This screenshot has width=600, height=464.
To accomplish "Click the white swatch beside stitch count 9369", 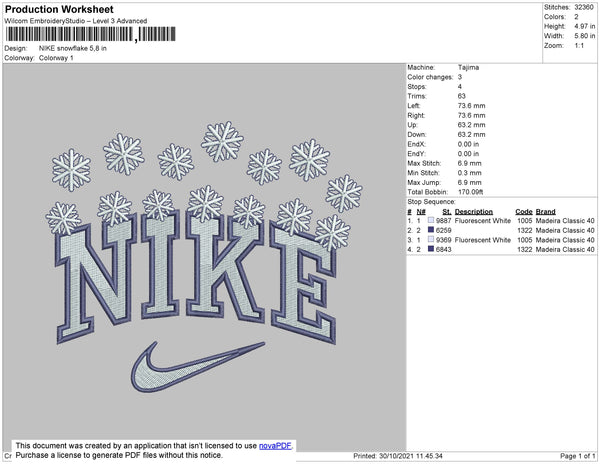I will tap(431, 239).
